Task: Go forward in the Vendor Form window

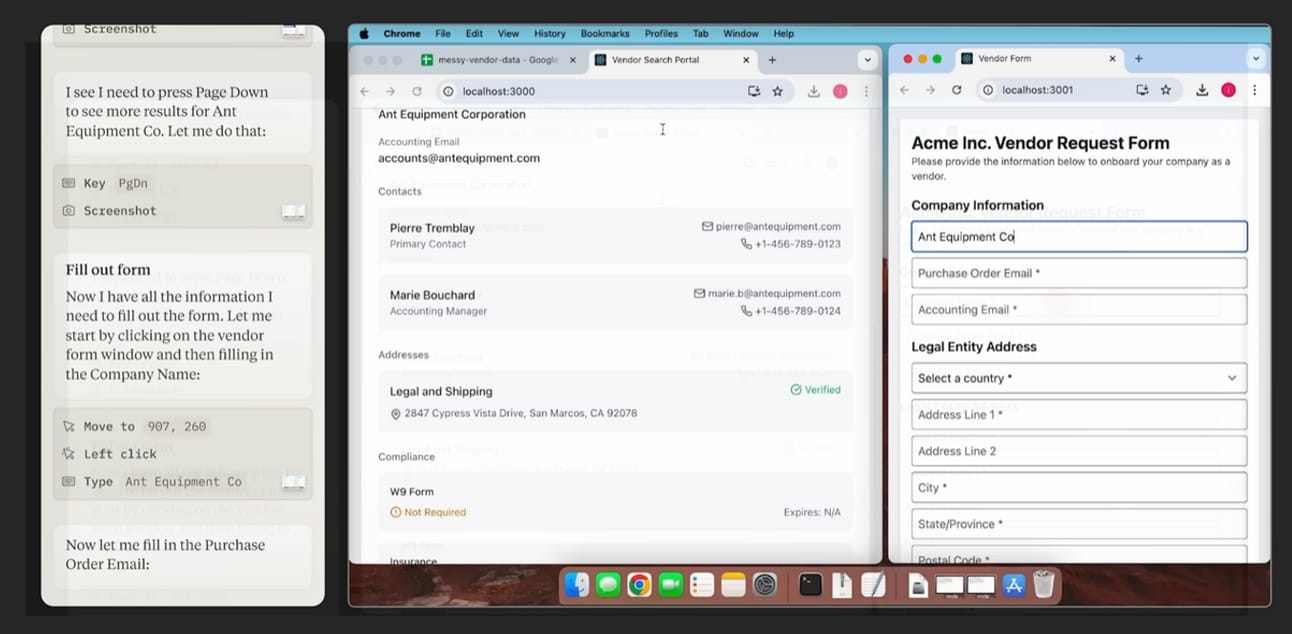Action: tap(931, 90)
